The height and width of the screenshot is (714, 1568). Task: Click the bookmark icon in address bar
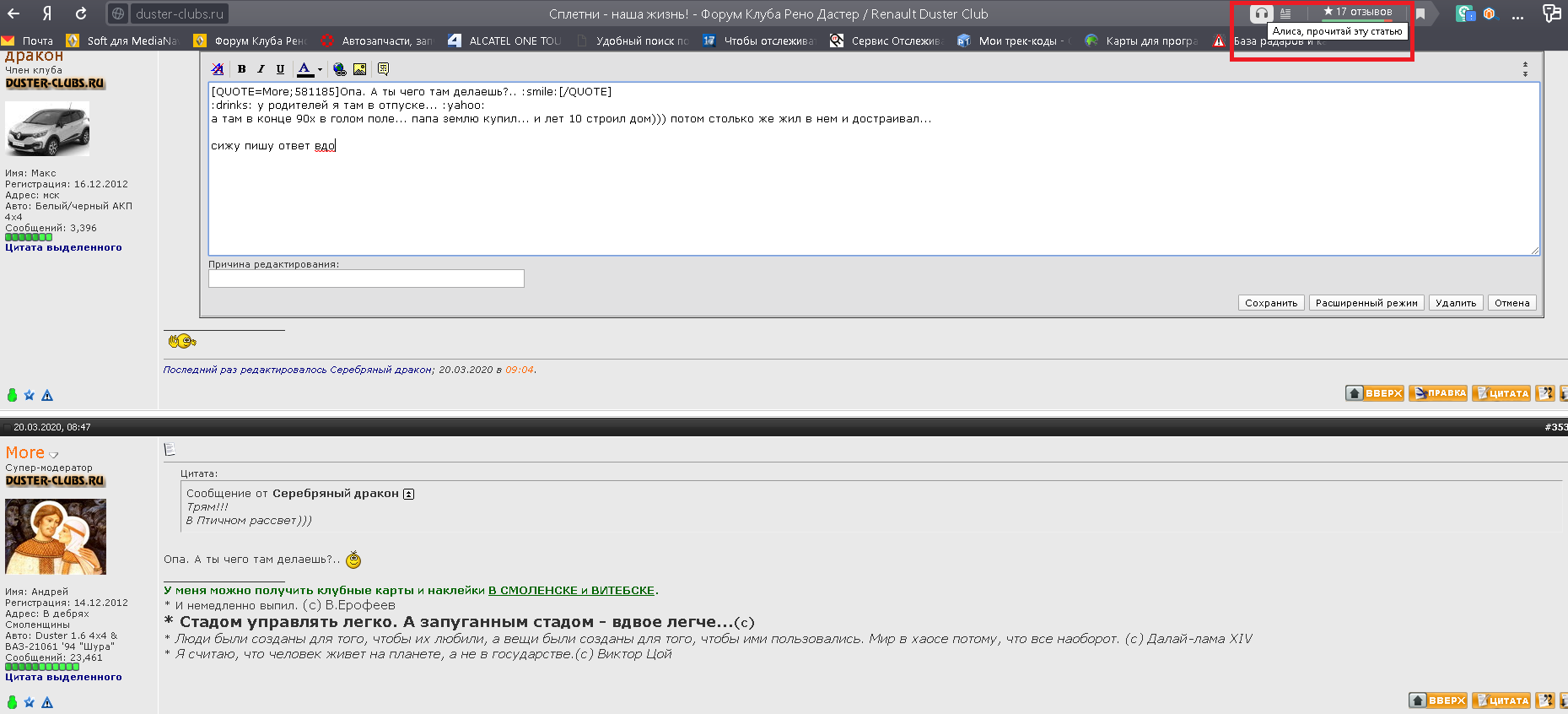[1420, 14]
